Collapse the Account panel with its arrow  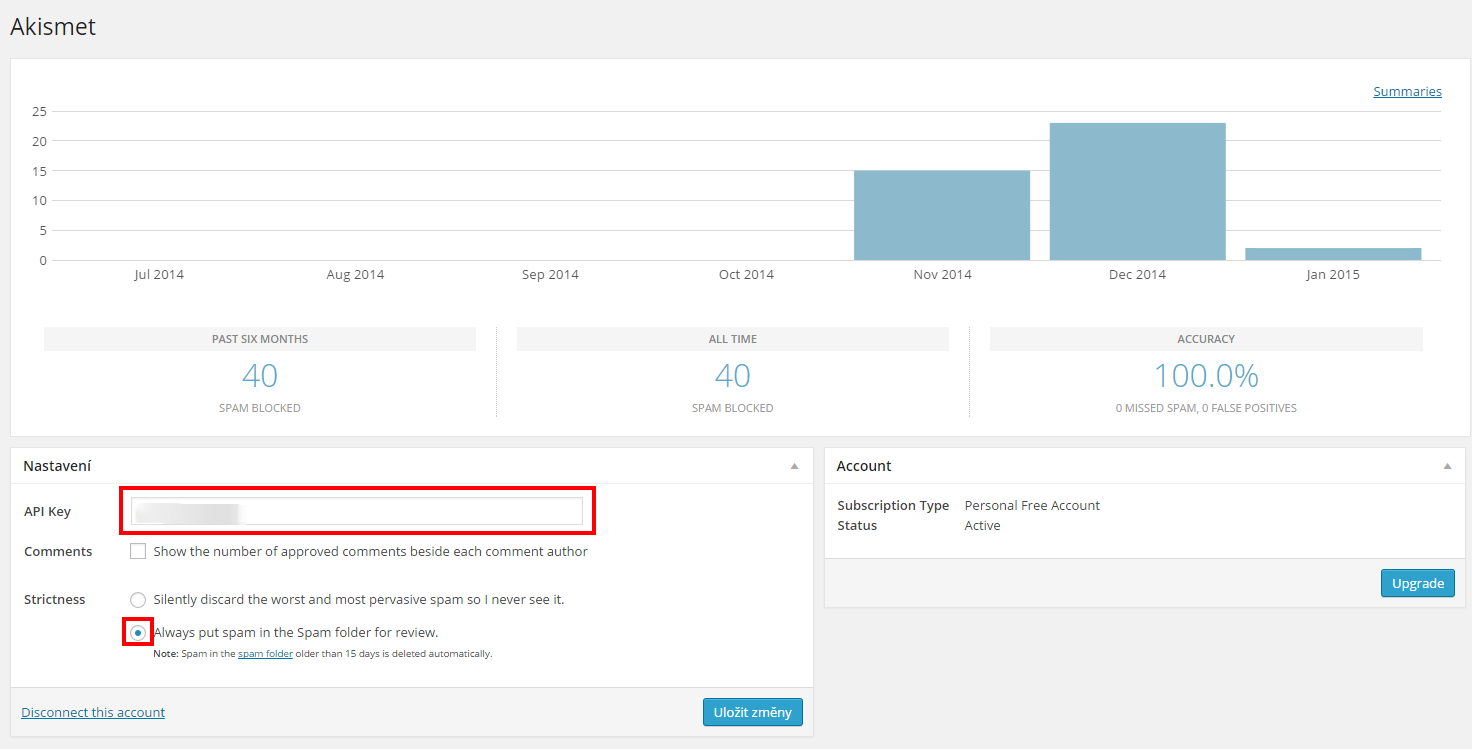(1447, 466)
